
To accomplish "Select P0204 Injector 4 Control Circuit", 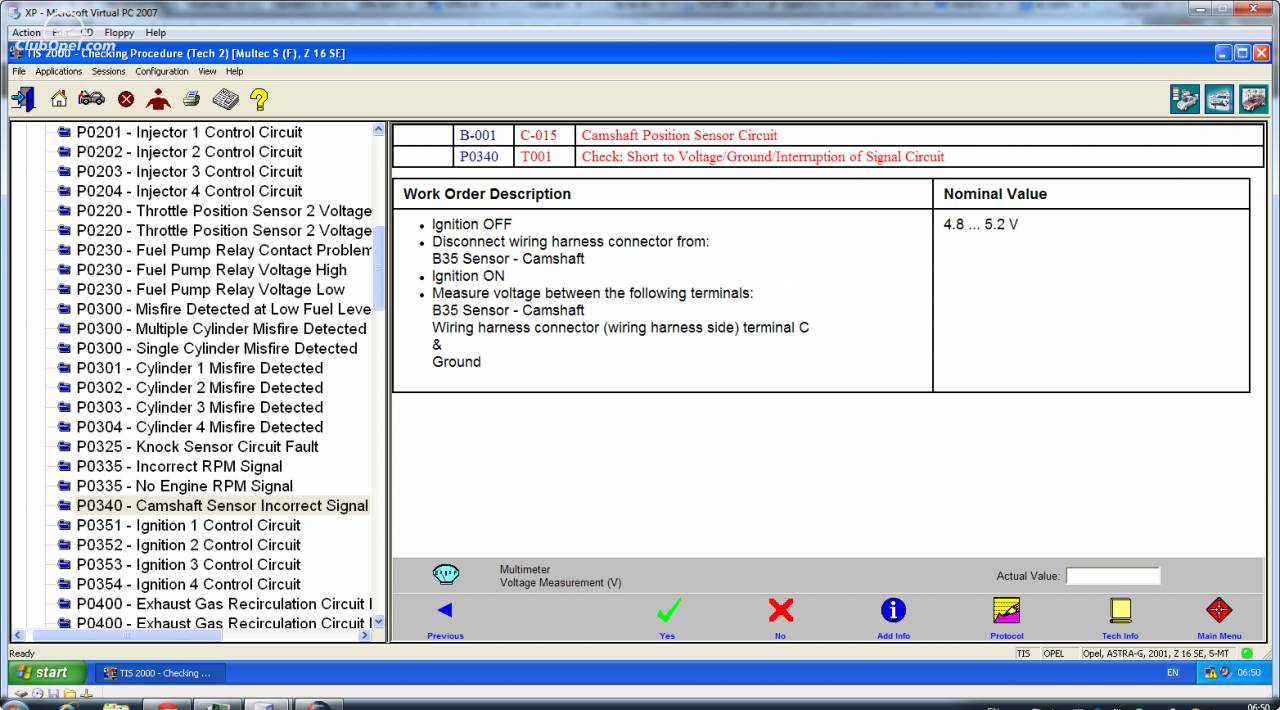I will click(x=189, y=191).
